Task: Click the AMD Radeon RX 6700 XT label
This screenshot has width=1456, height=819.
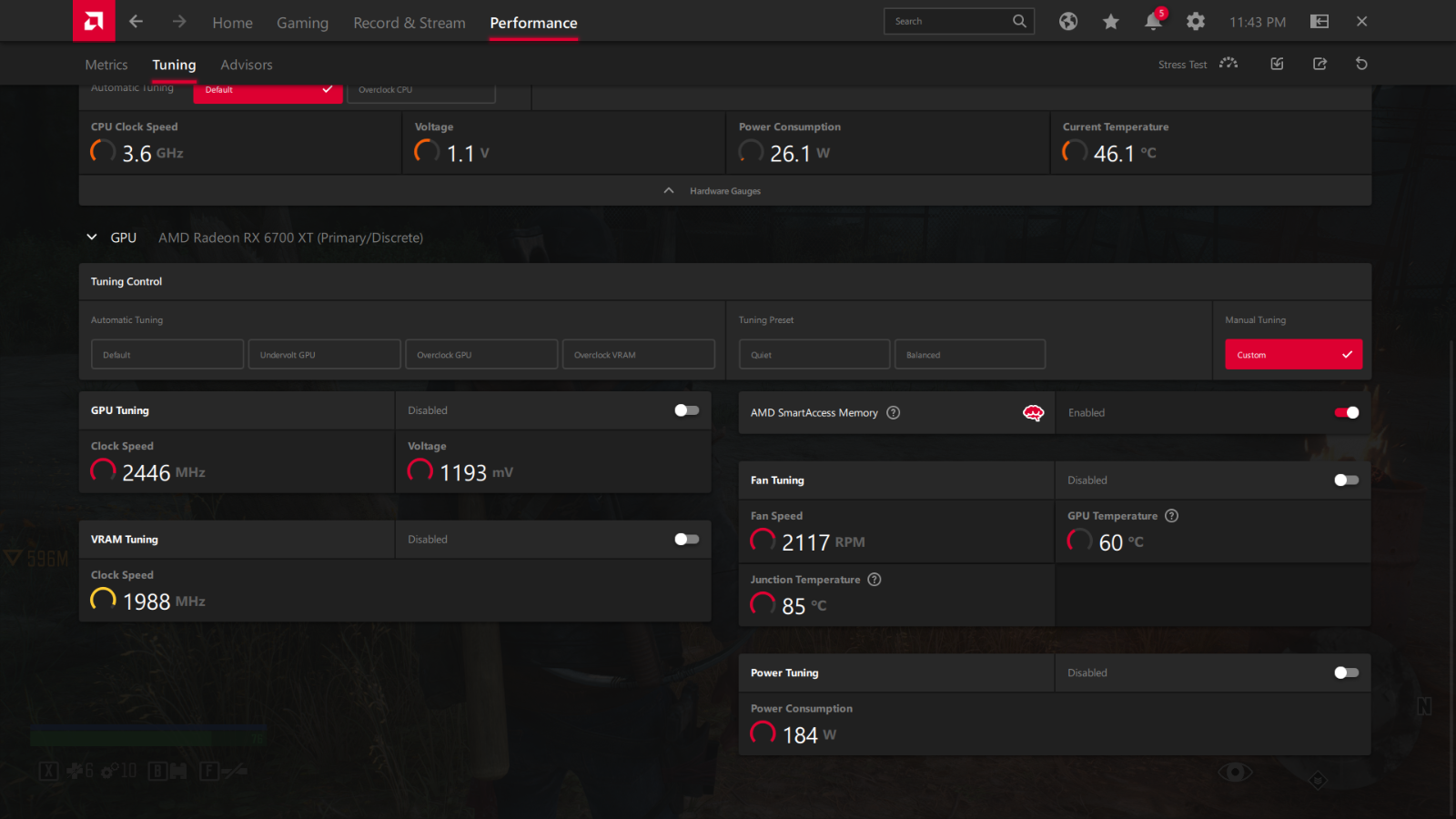Action: (x=290, y=238)
